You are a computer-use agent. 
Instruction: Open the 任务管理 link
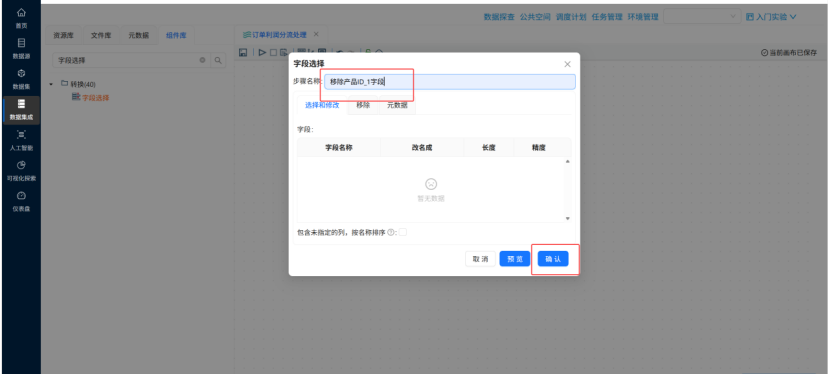[607, 17]
